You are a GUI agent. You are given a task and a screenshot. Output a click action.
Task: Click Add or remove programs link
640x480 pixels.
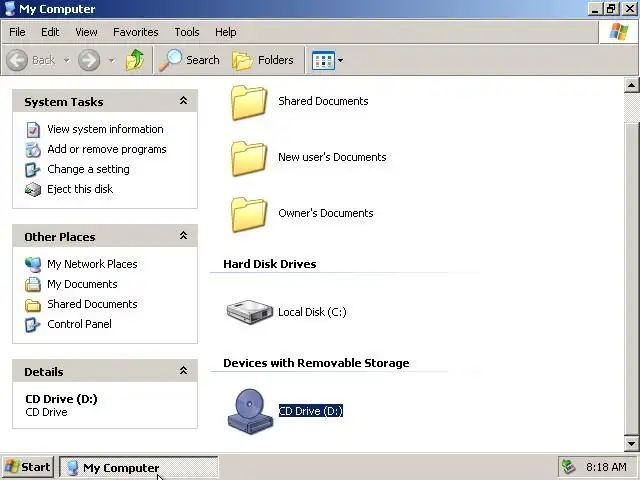click(107, 149)
